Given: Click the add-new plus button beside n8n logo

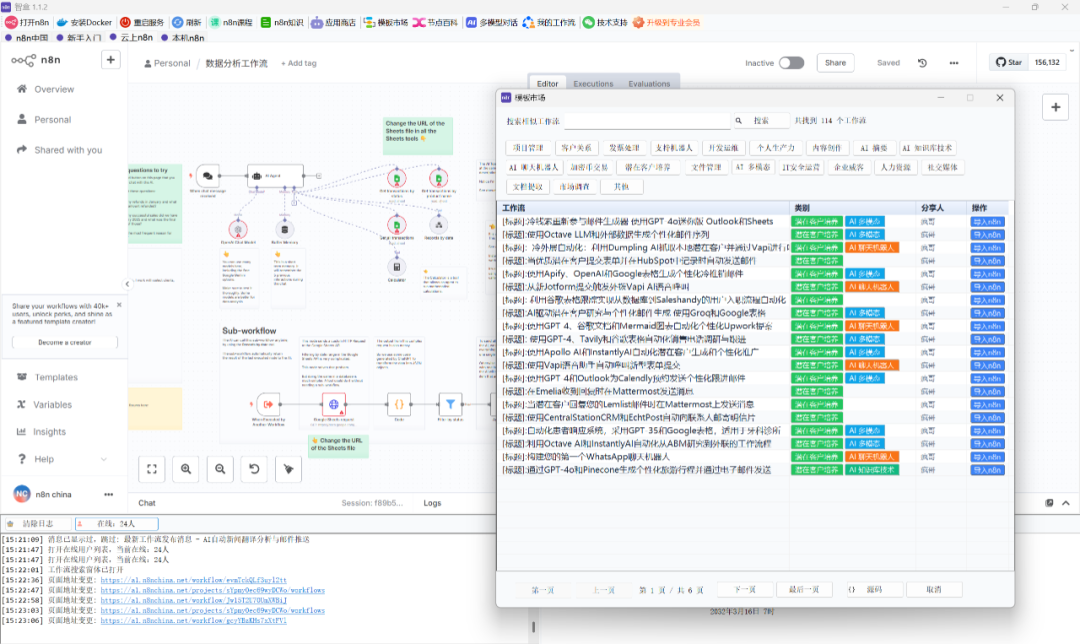Looking at the screenshot, I should click(x=110, y=60).
